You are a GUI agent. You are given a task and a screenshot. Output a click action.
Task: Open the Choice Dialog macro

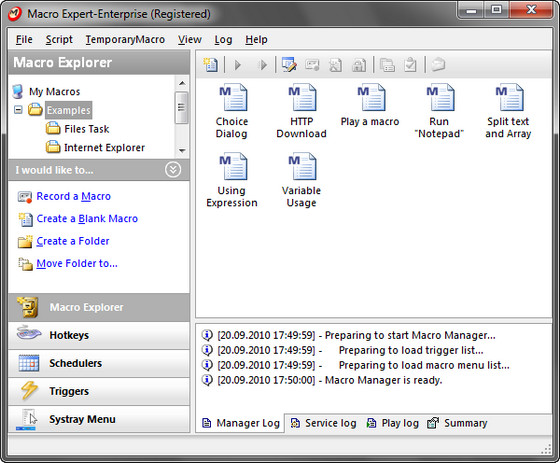tap(232, 111)
